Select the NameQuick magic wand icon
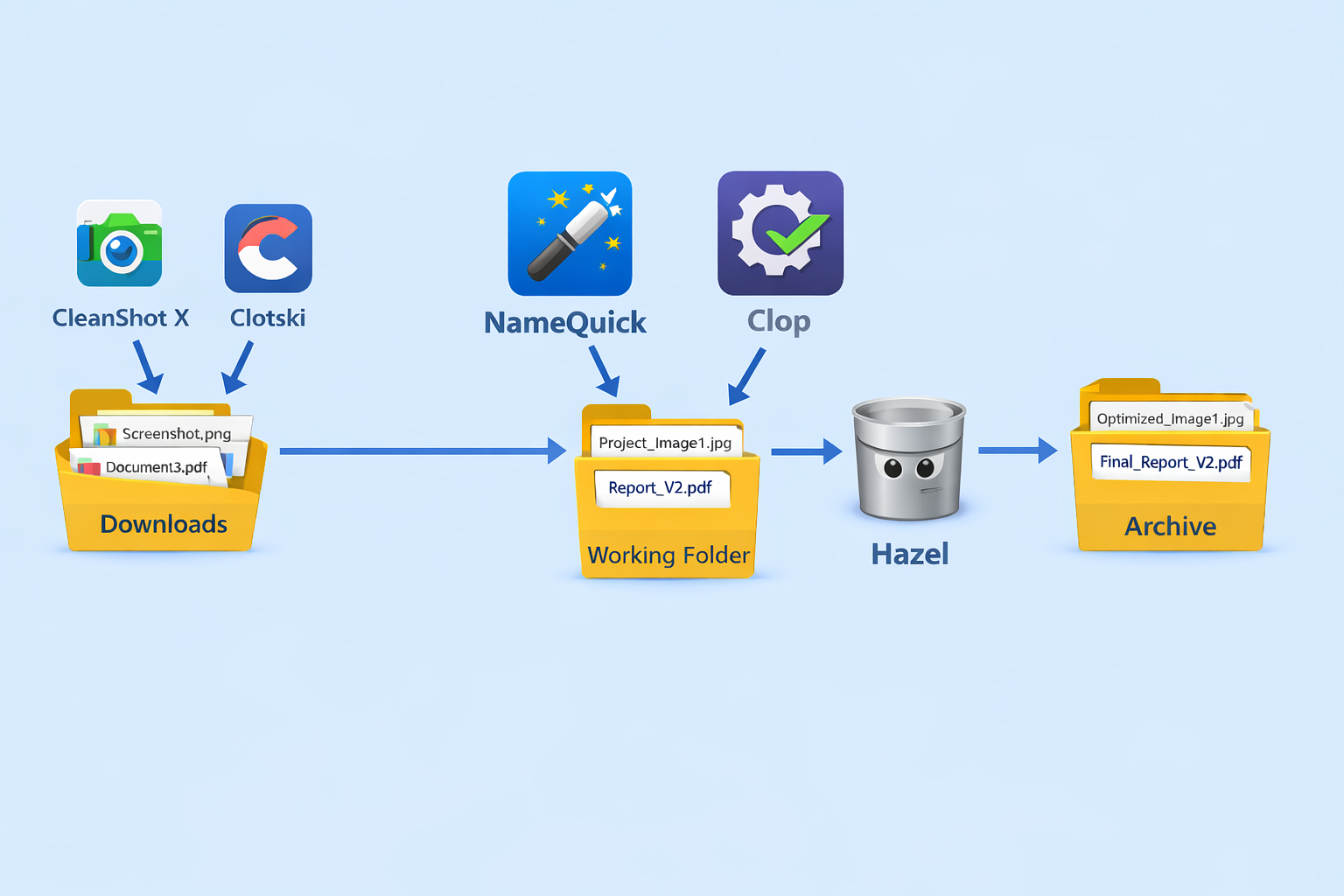The height and width of the screenshot is (896, 1344). (570, 233)
